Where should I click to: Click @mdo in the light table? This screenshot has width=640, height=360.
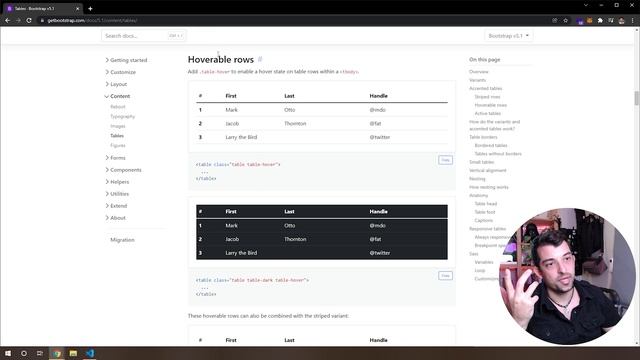378,110
